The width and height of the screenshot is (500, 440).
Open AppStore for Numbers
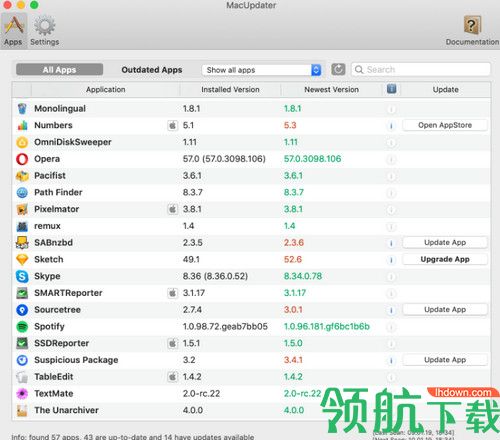click(445, 125)
